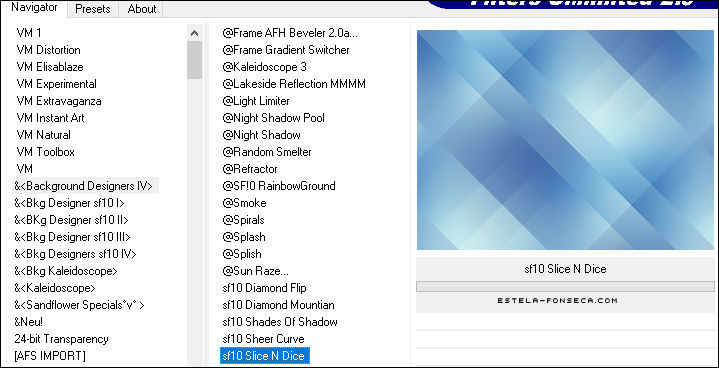This screenshot has width=719, height=368.
Task: Select &<Bkg Kaleidoscope> category
Action: (x=66, y=271)
